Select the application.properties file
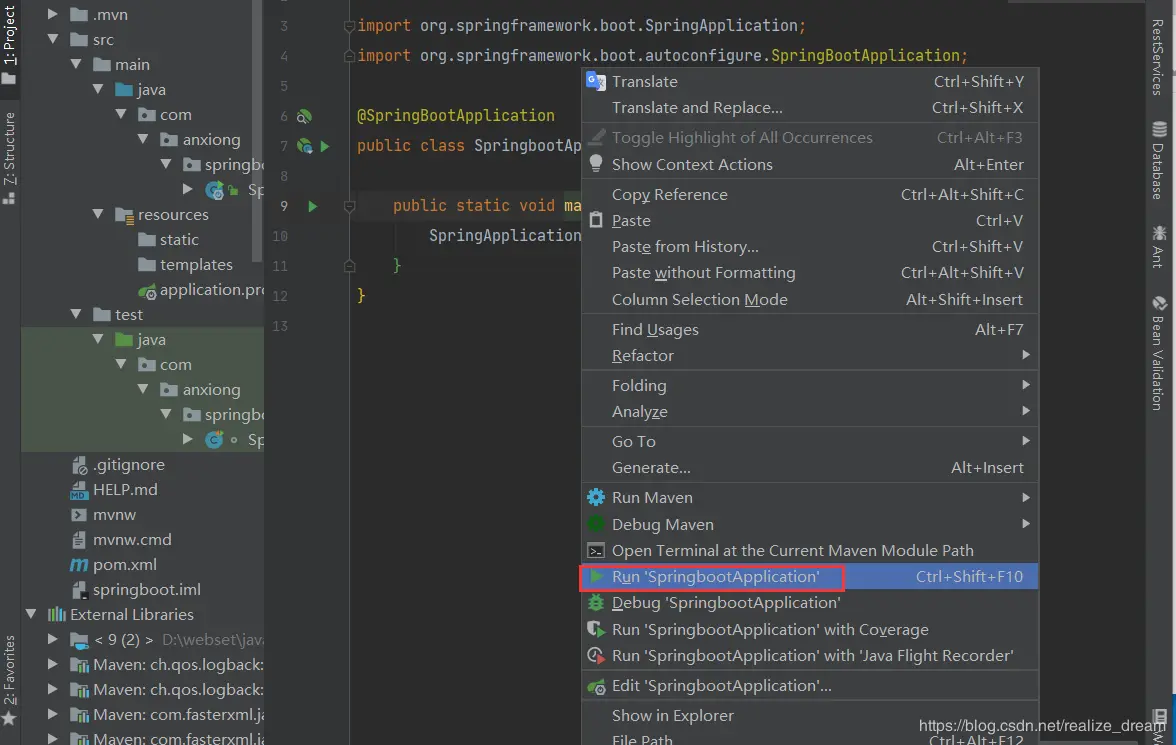This screenshot has height=745, width=1176. point(200,290)
